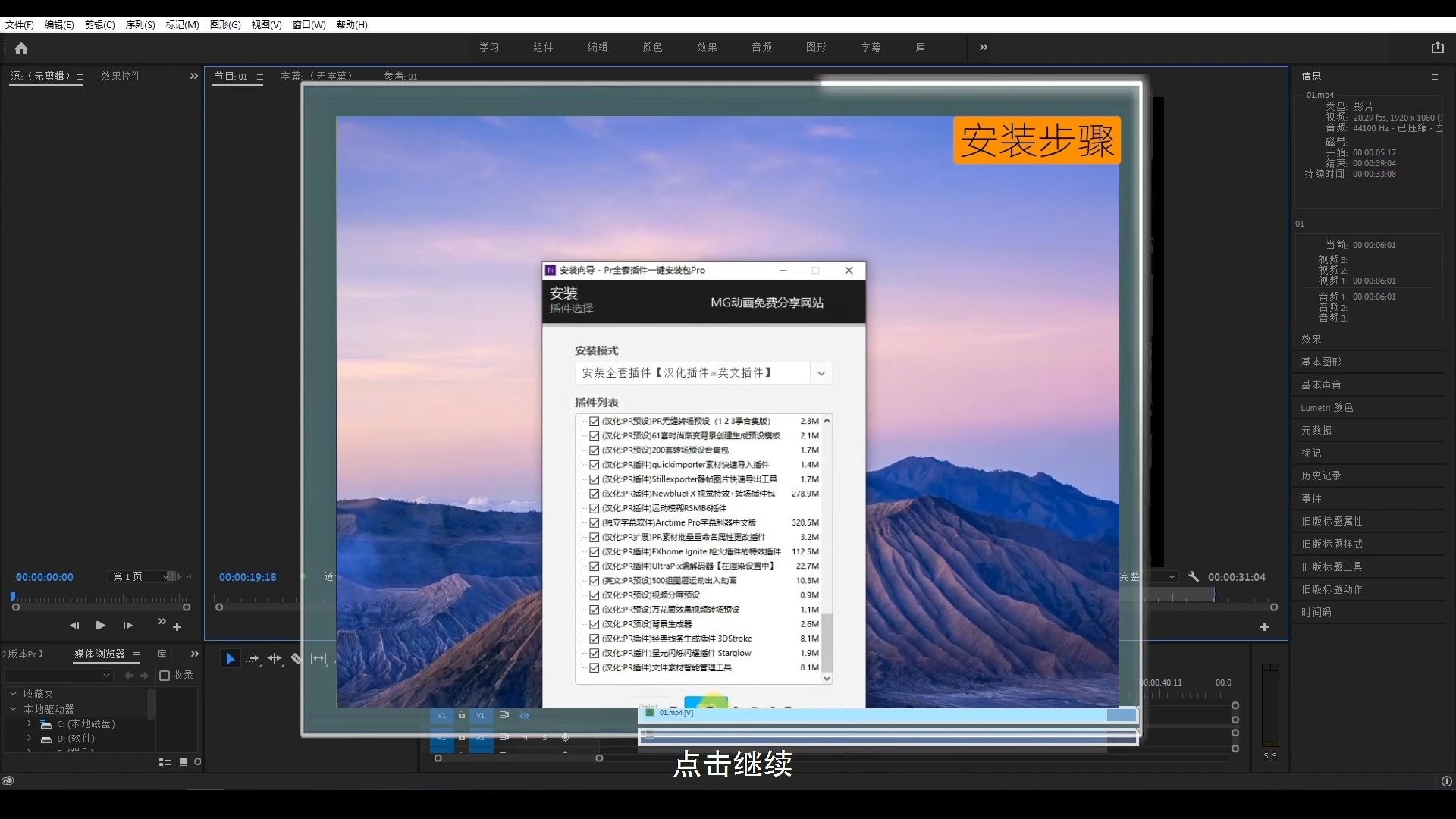Viewport: 1456px width, 819px height.
Task: Open the quick export share icon
Action: [1437, 47]
